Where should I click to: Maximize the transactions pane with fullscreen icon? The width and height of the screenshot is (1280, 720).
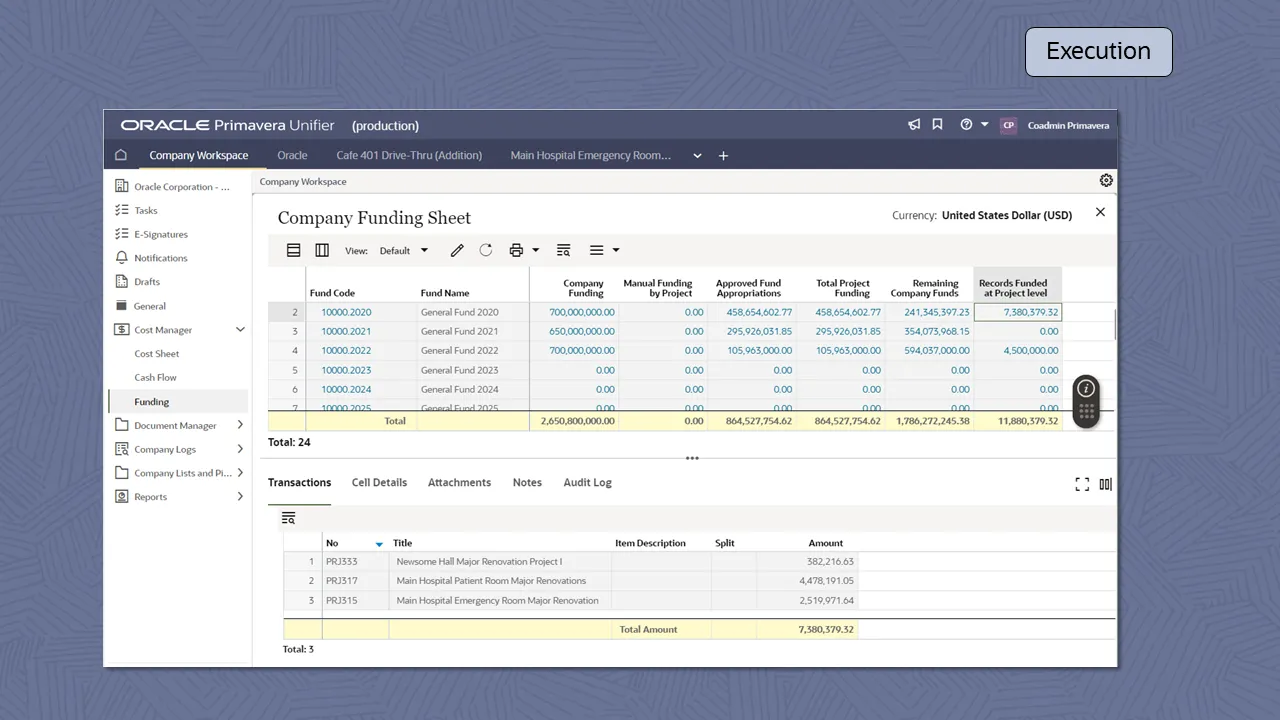click(1082, 484)
